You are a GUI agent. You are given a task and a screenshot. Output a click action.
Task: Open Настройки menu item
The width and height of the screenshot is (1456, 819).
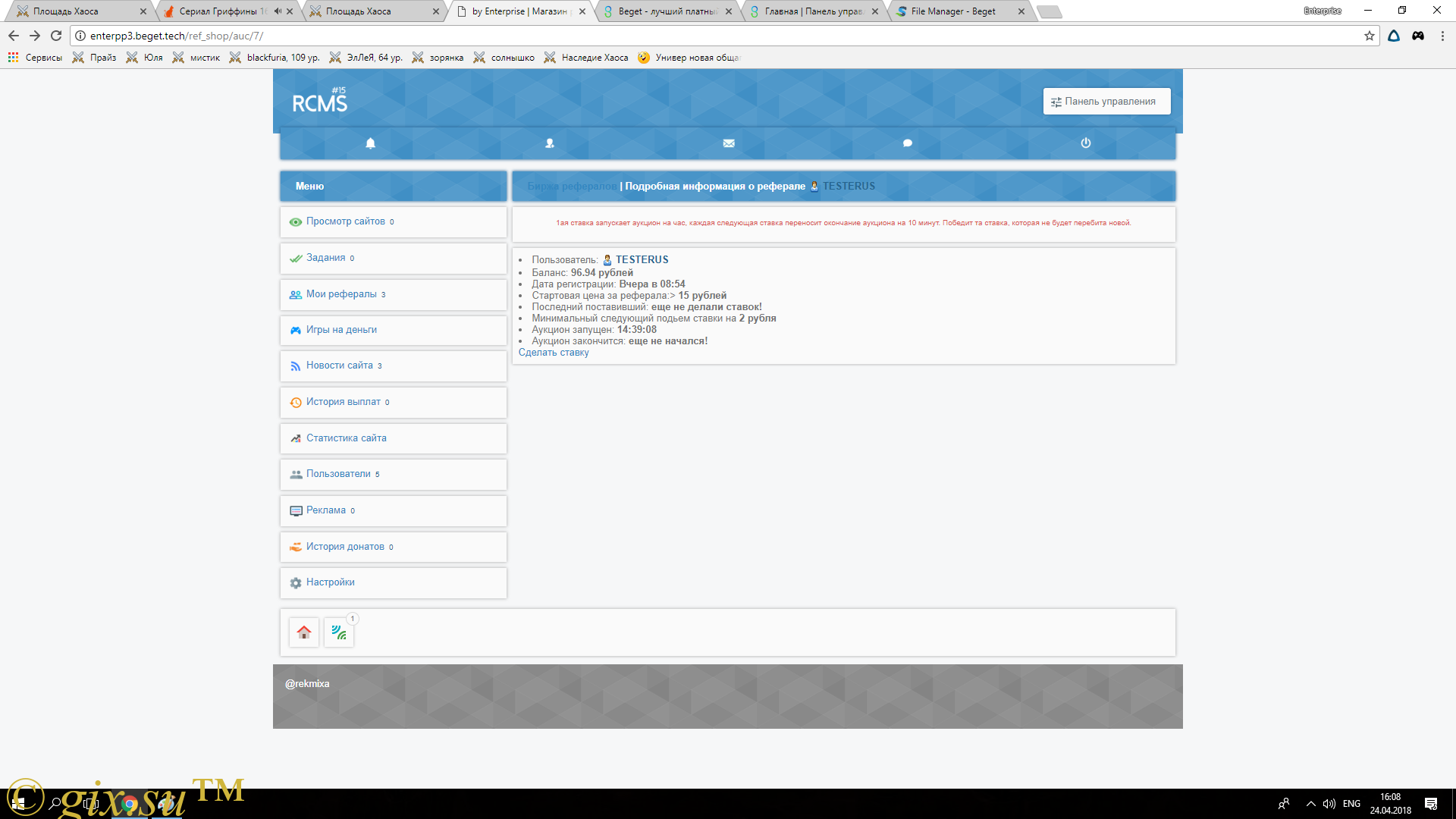[x=393, y=583]
